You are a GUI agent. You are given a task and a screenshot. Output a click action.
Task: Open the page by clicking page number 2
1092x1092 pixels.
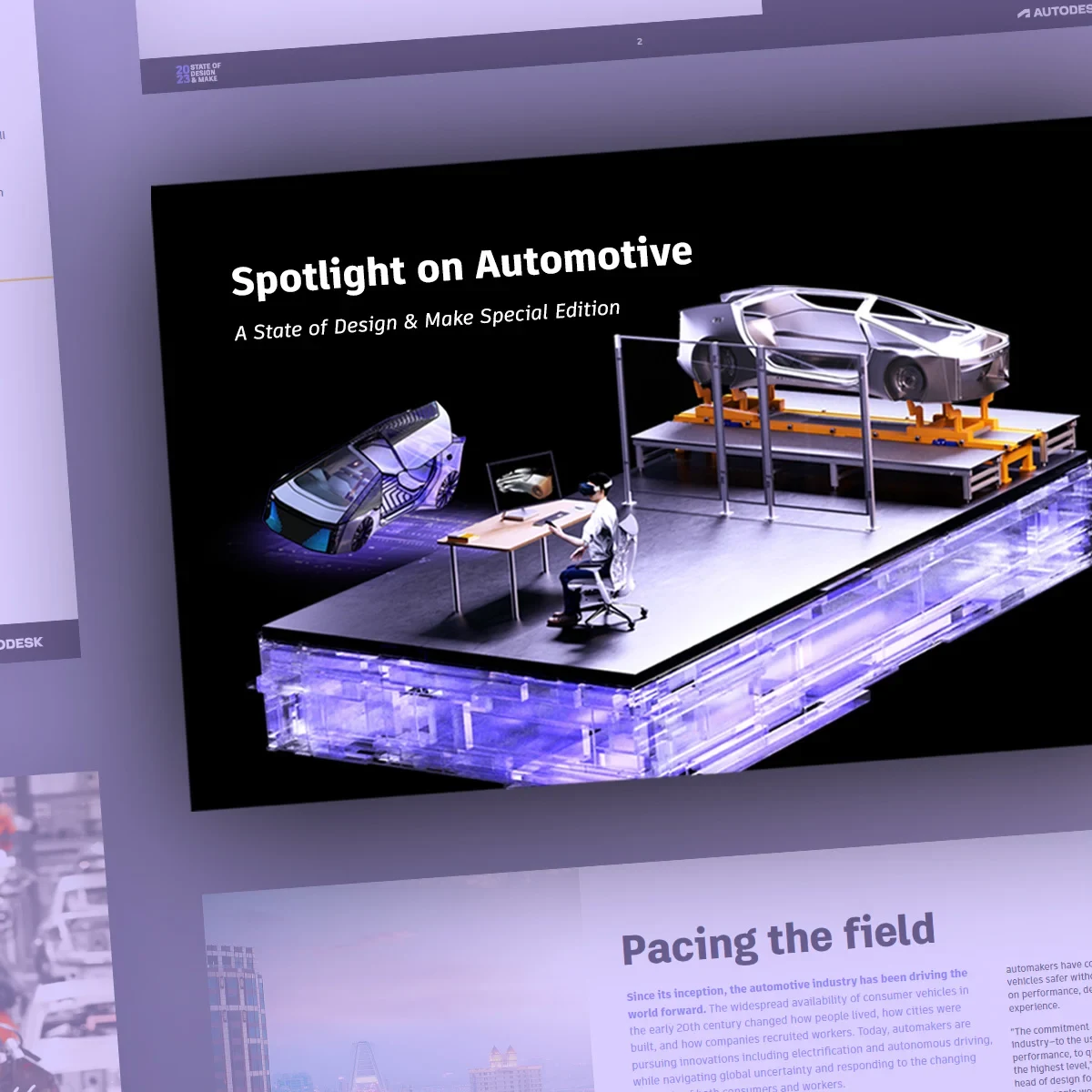(x=639, y=40)
